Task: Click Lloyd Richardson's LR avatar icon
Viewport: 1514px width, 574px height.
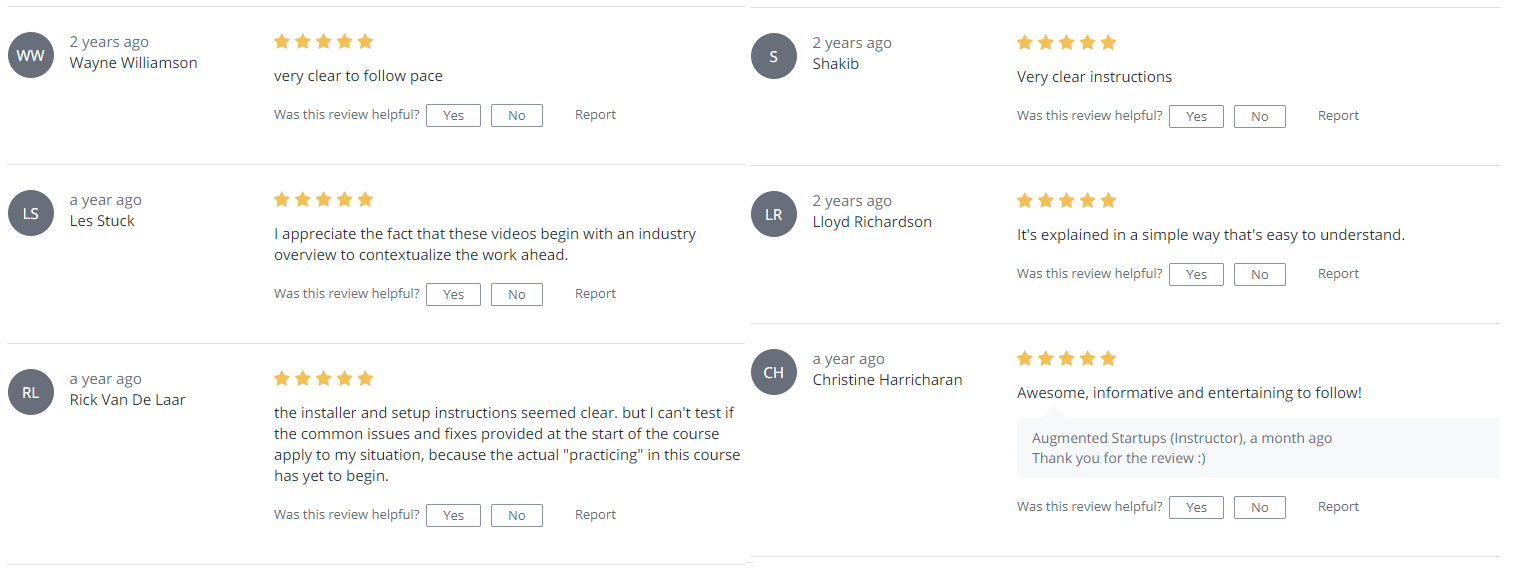Action: 774,214
